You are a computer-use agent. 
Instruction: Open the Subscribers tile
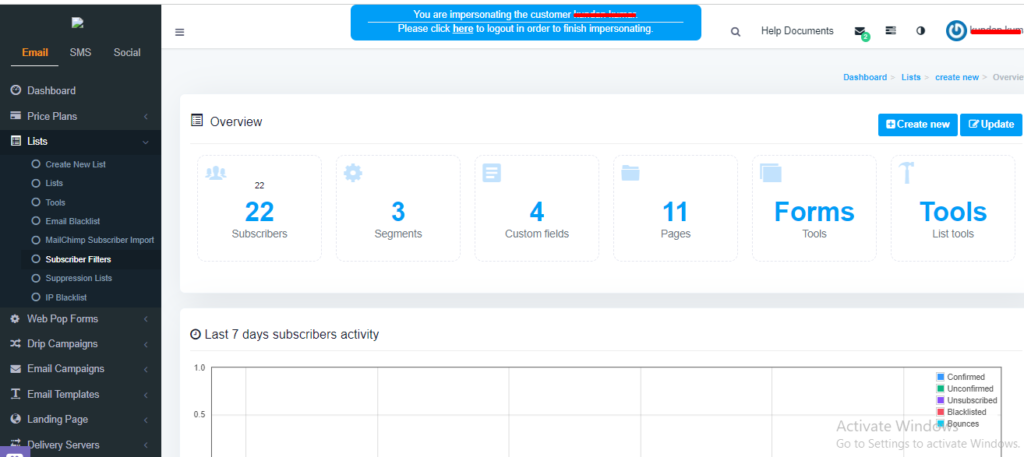click(x=259, y=208)
